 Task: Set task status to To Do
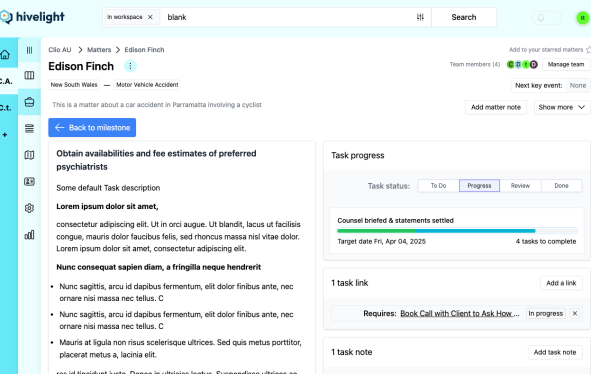click(x=438, y=186)
